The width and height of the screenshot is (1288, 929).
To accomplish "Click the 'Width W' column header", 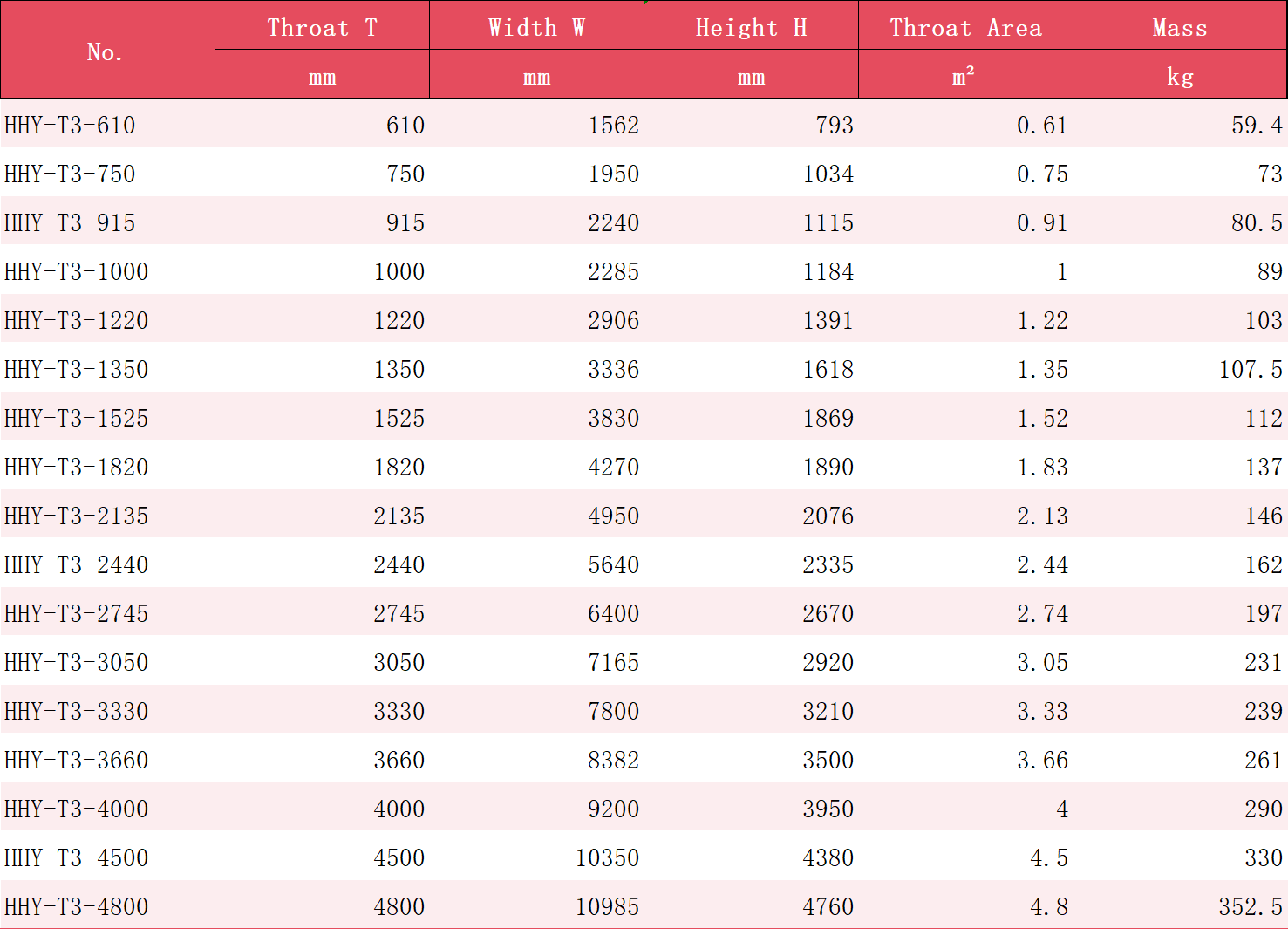I will point(536,27).
